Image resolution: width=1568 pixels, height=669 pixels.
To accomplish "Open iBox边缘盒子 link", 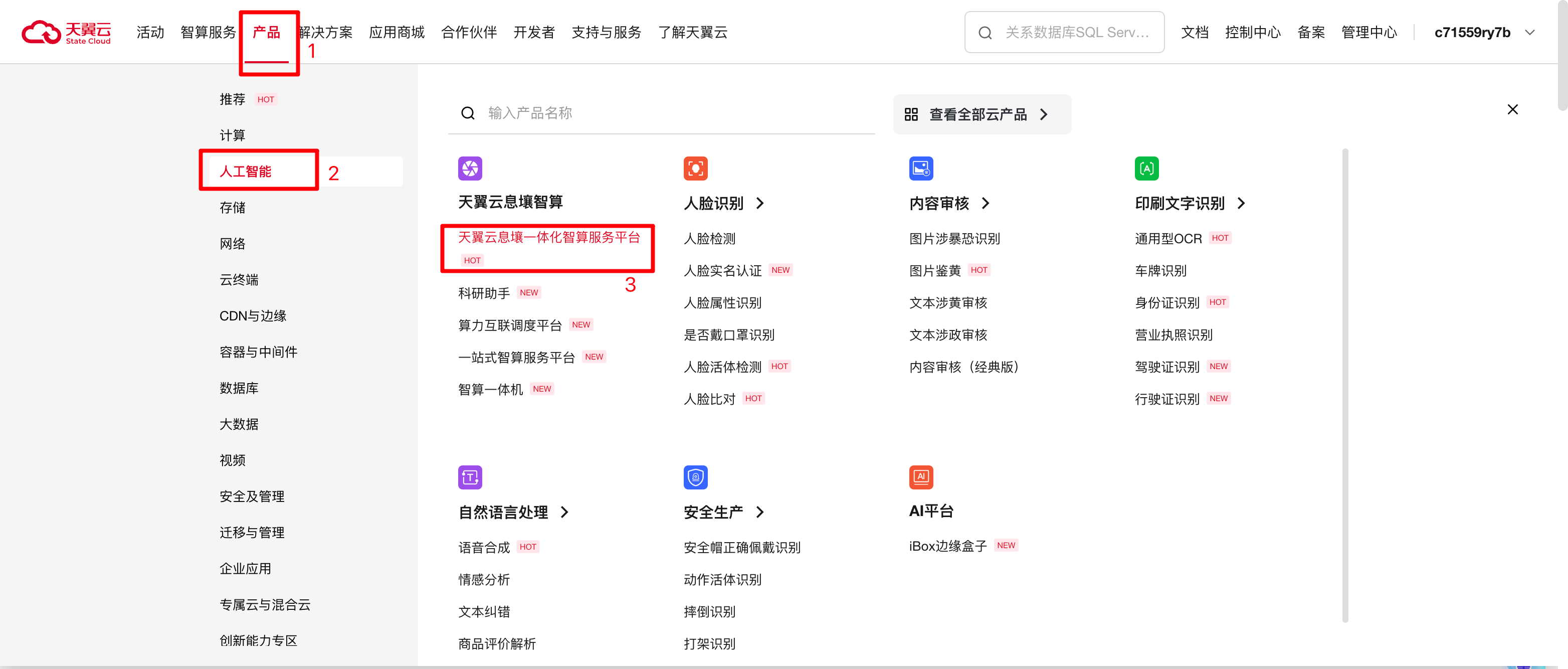I will [948, 546].
